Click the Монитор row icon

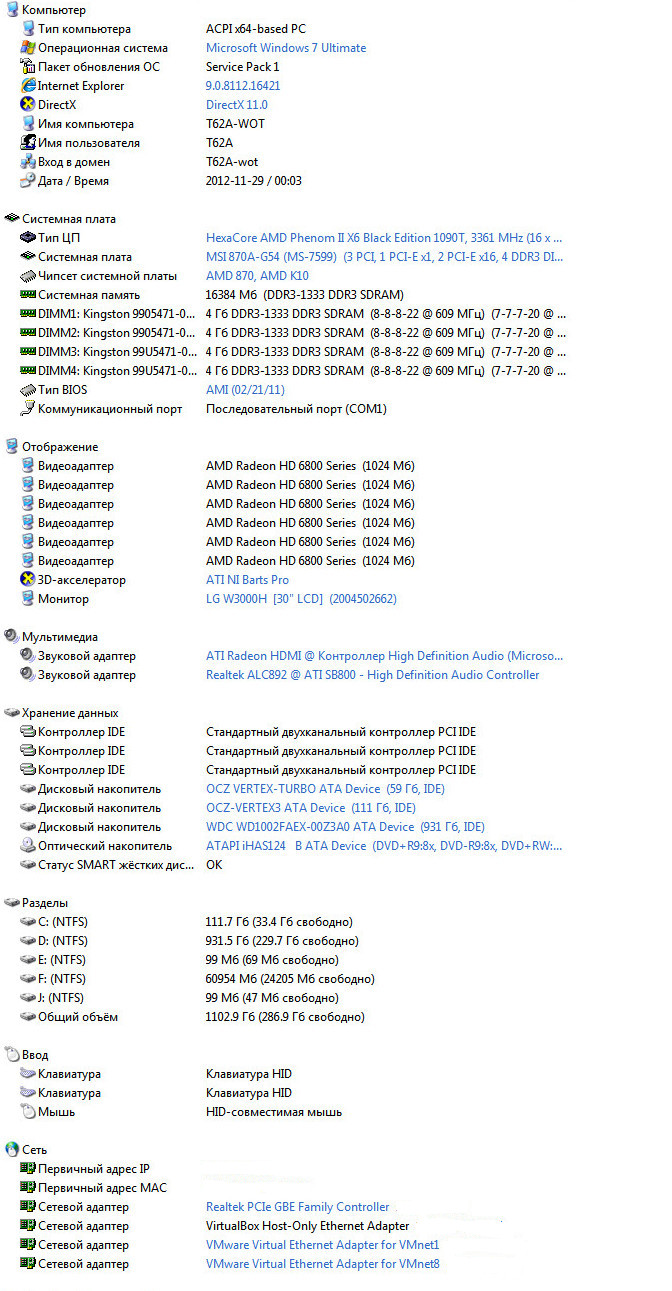(x=28, y=599)
